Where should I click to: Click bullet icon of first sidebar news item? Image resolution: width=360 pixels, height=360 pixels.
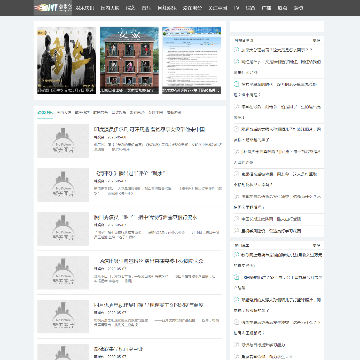(237, 49)
